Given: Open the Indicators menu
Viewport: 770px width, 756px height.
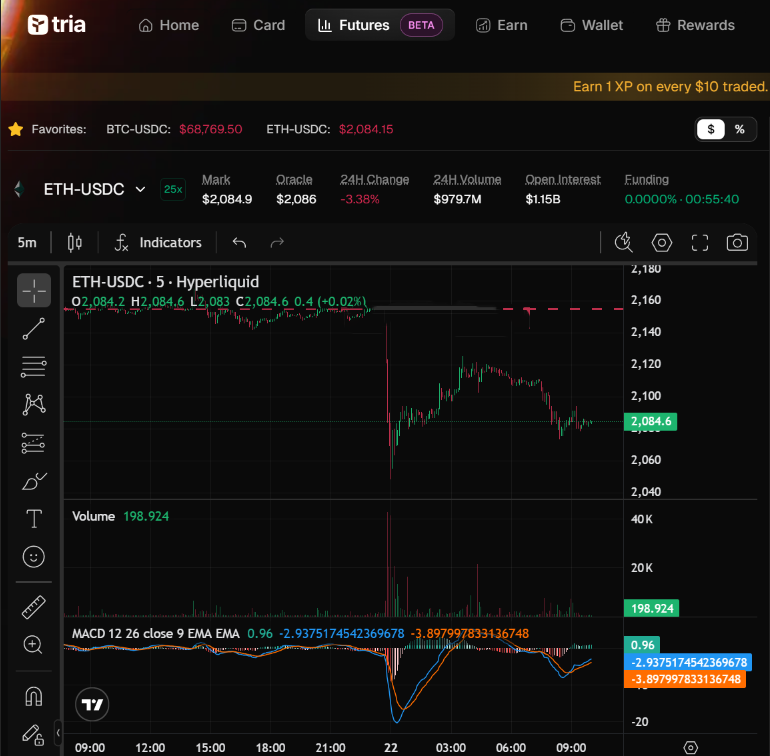Looking at the screenshot, I should pyautogui.click(x=158, y=243).
